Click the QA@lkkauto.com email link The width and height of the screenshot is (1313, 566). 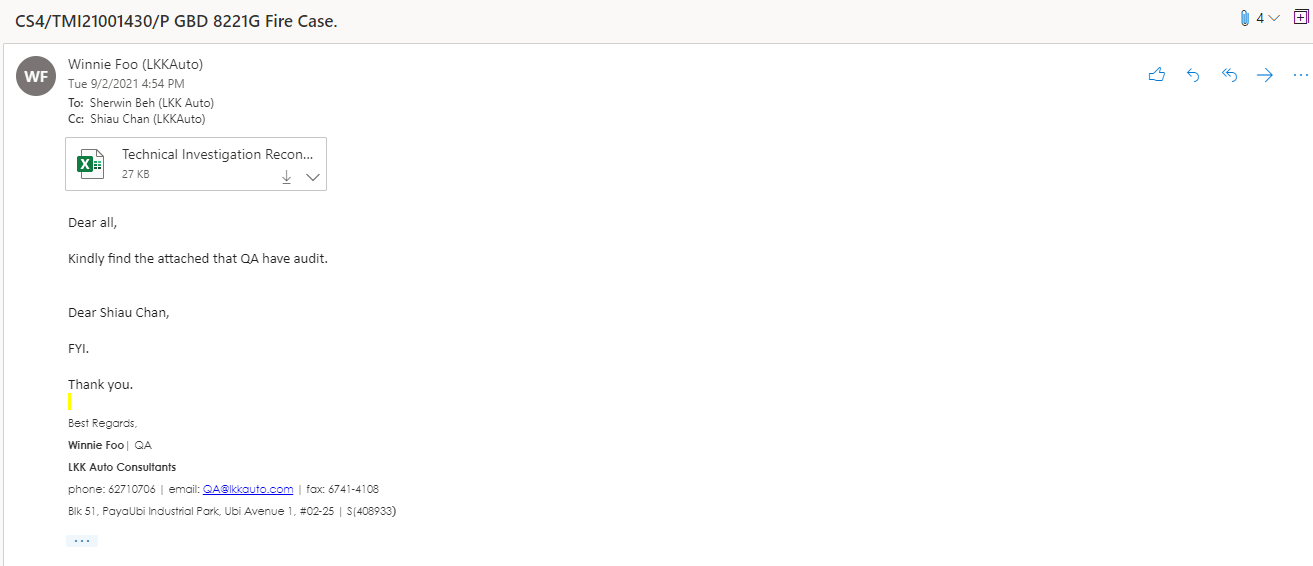click(x=248, y=489)
